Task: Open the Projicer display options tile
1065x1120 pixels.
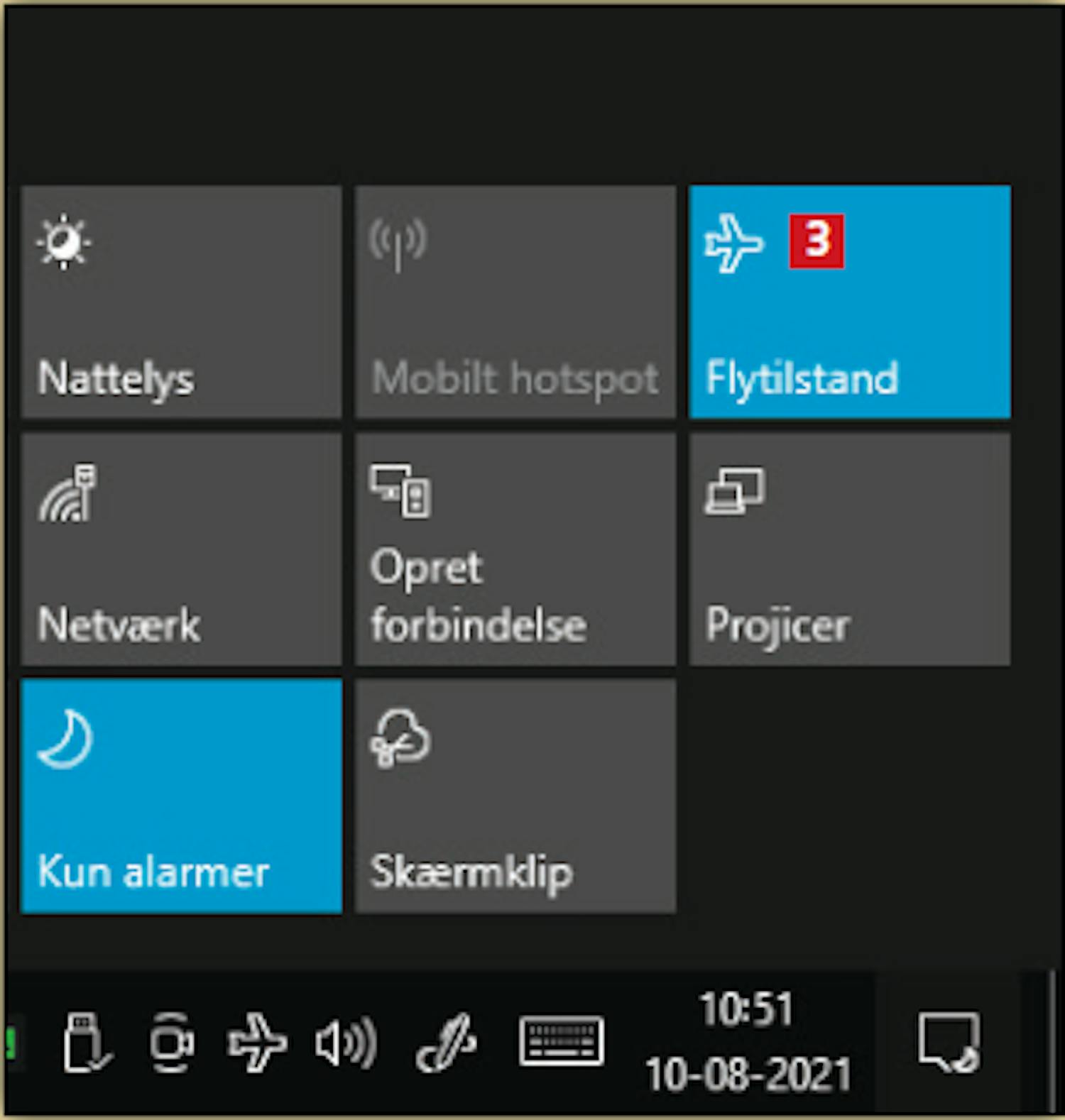Action: coord(850,549)
